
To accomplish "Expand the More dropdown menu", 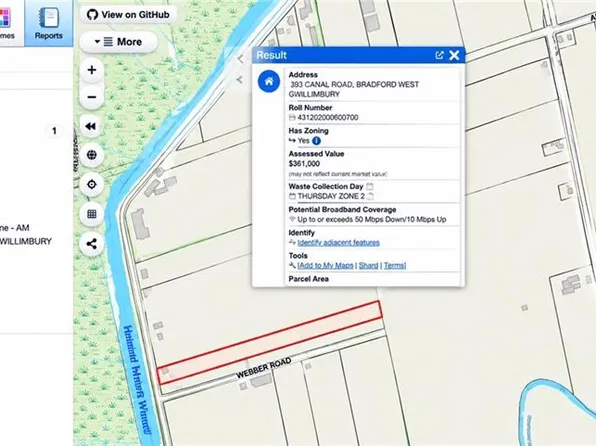I will point(118,42).
